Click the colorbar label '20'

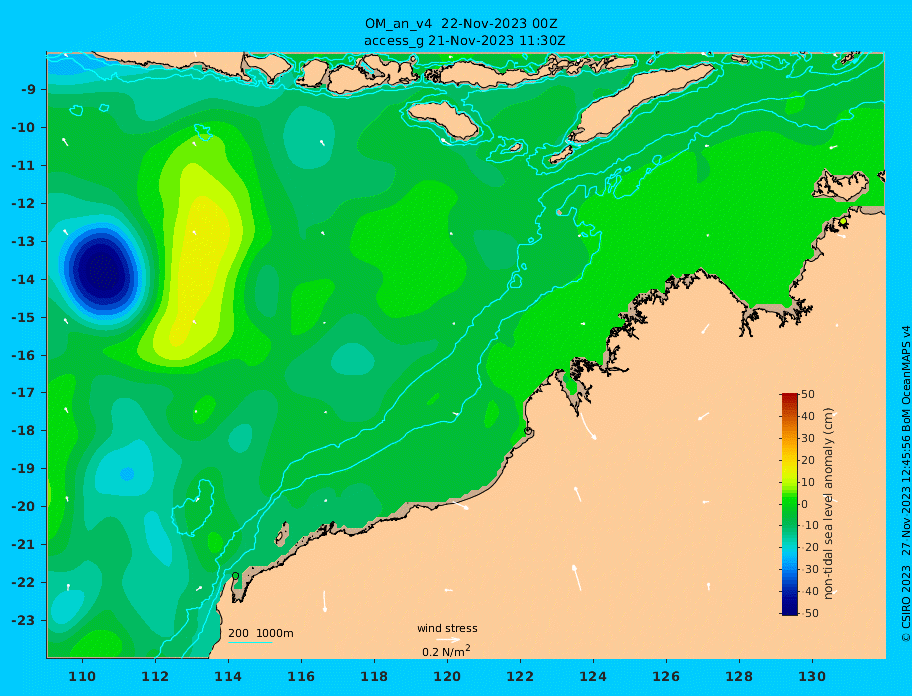point(808,460)
